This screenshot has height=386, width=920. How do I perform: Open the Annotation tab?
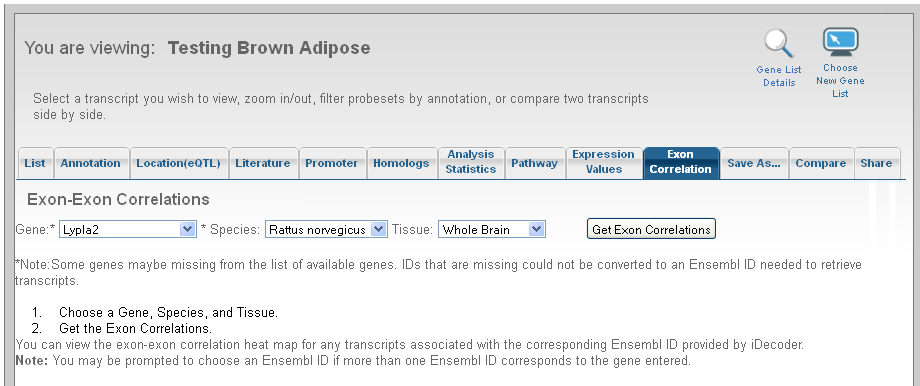[90, 163]
